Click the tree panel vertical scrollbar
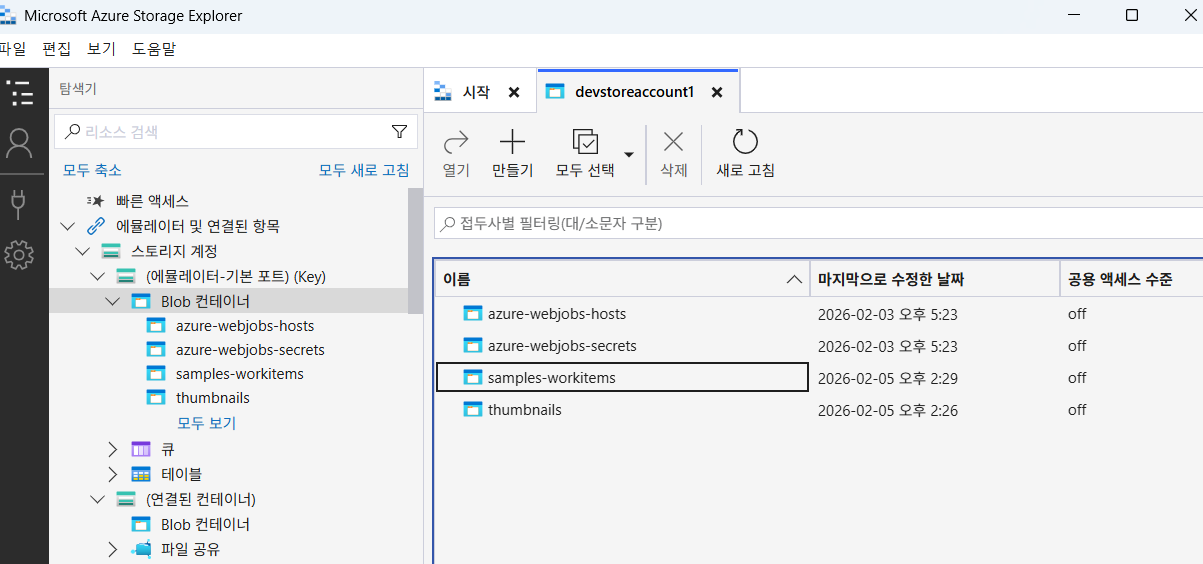This screenshot has width=1203, height=564. [x=415, y=250]
